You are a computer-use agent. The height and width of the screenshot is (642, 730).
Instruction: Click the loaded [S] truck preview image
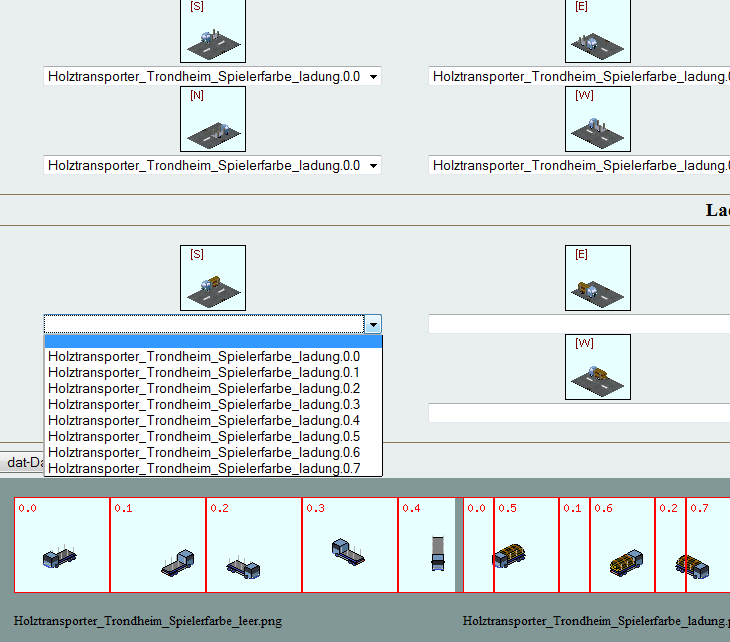[213, 278]
